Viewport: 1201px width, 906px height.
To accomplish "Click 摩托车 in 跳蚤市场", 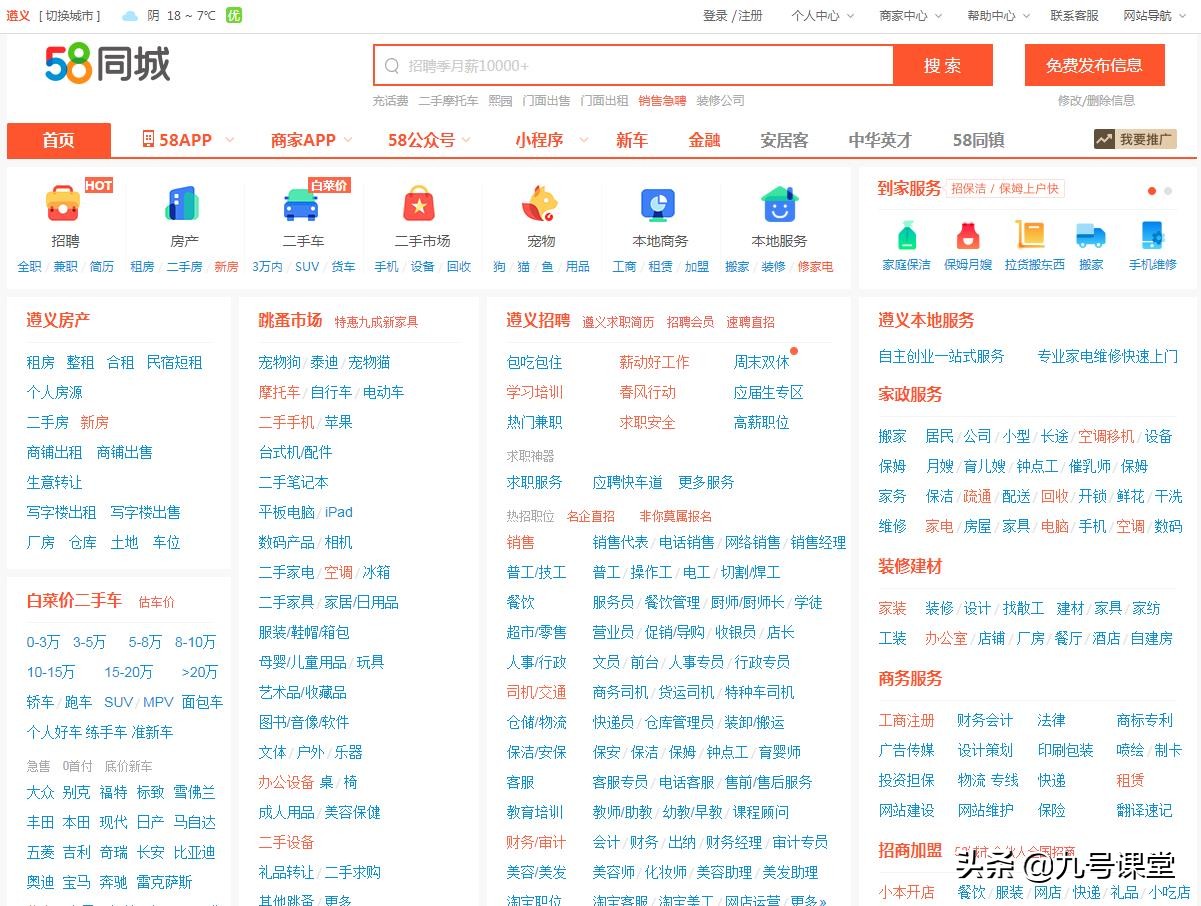I will coord(279,392).
